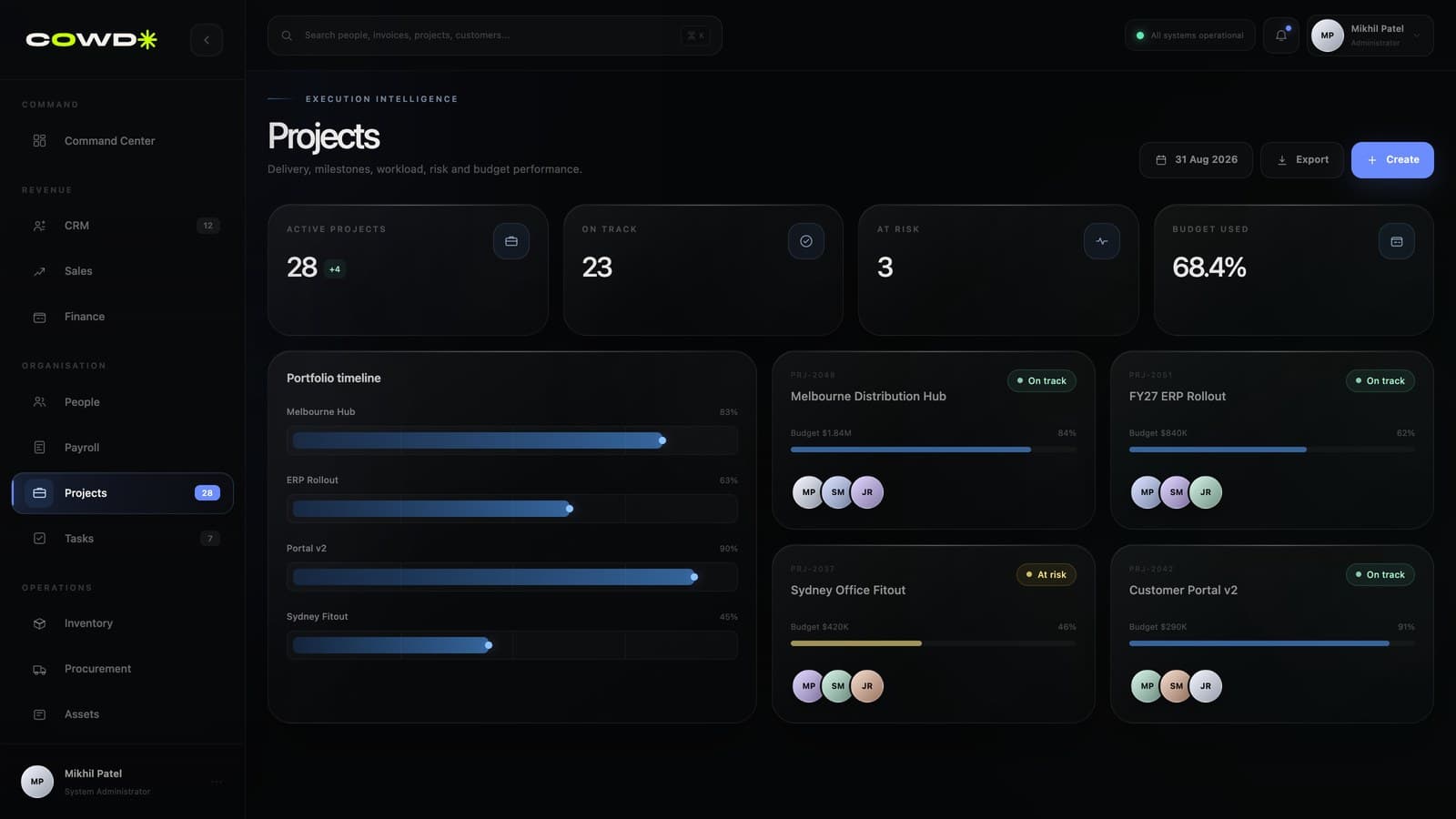Click the At Risk pulse icon
The width and height of the screenshot is (1456, 819).
[1102, 241]
